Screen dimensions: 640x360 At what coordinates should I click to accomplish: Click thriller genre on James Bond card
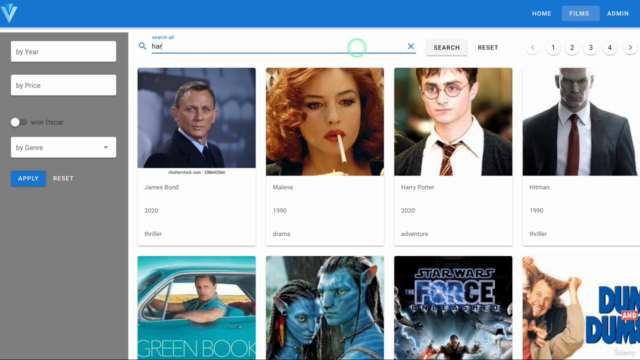[153, 234]
